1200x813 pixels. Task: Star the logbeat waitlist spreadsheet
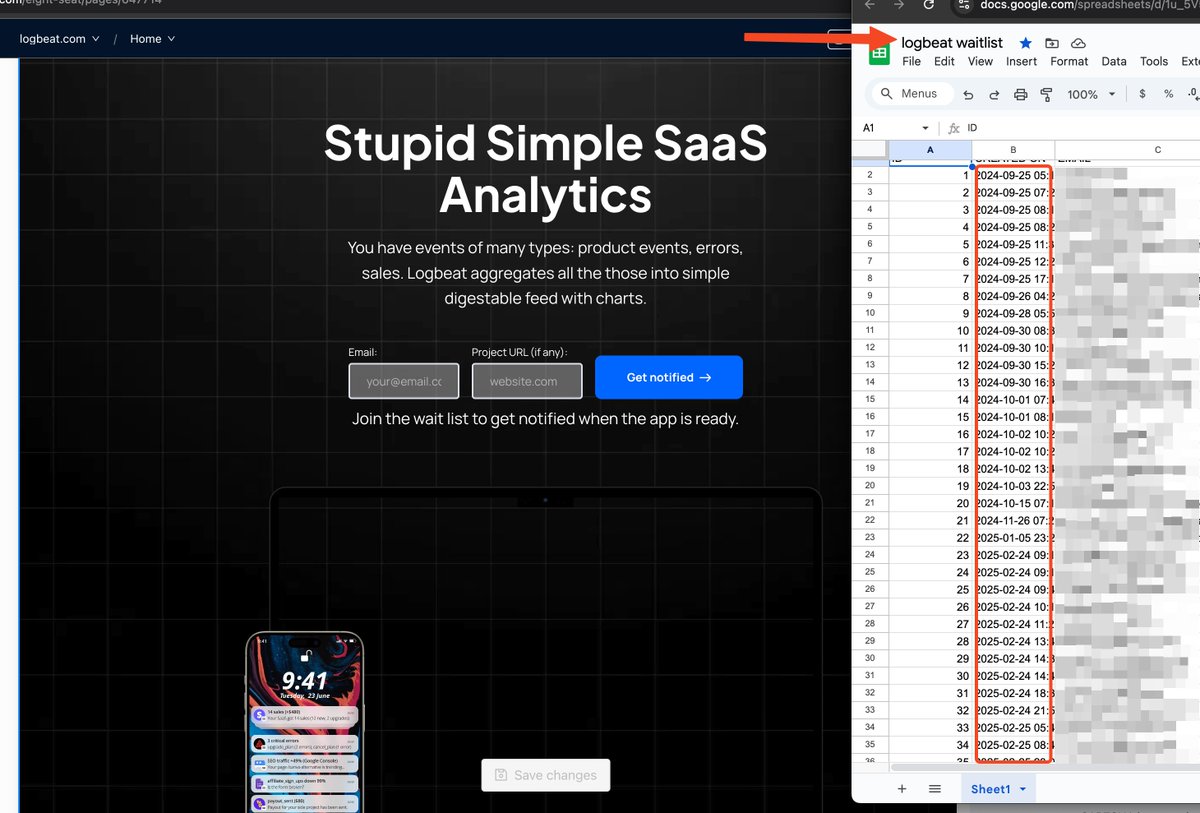pyautogui.click(x=1025, y=43)
